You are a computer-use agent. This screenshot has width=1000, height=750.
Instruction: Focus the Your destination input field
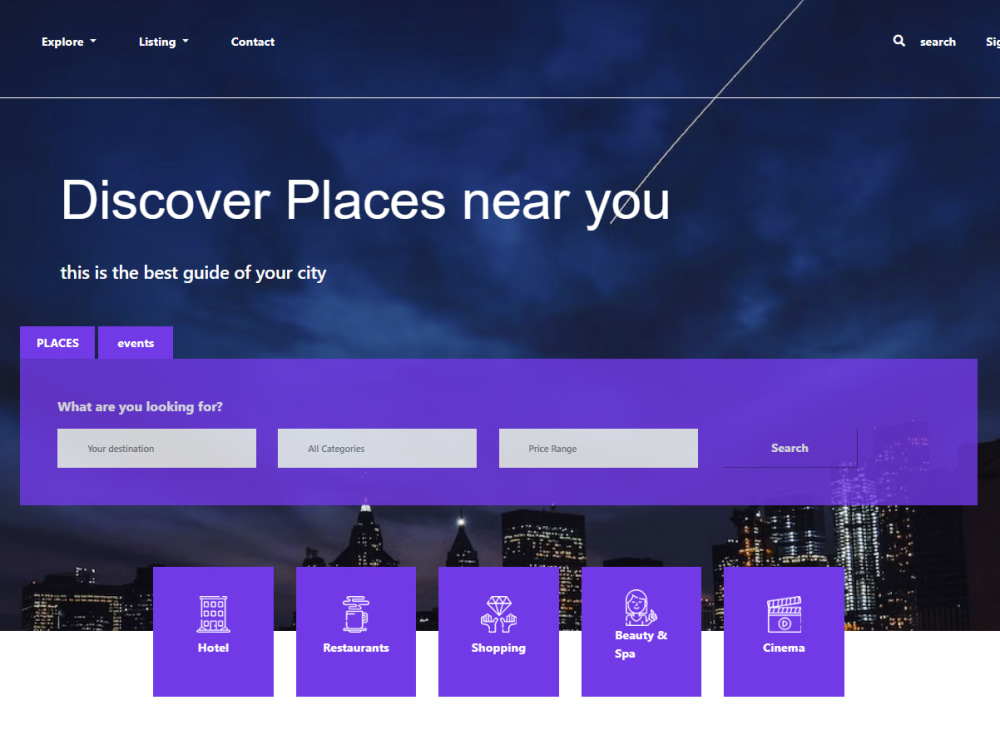point(156,448)
